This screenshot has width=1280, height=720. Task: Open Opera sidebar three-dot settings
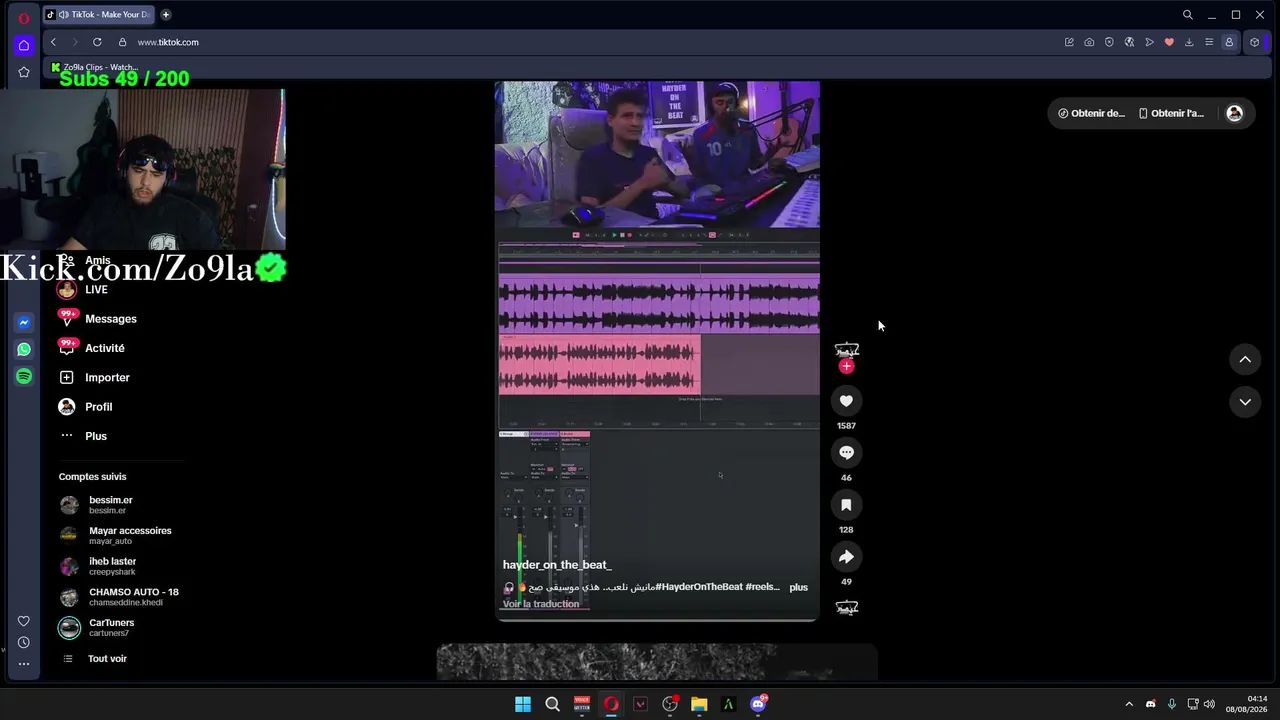point(24,664)
